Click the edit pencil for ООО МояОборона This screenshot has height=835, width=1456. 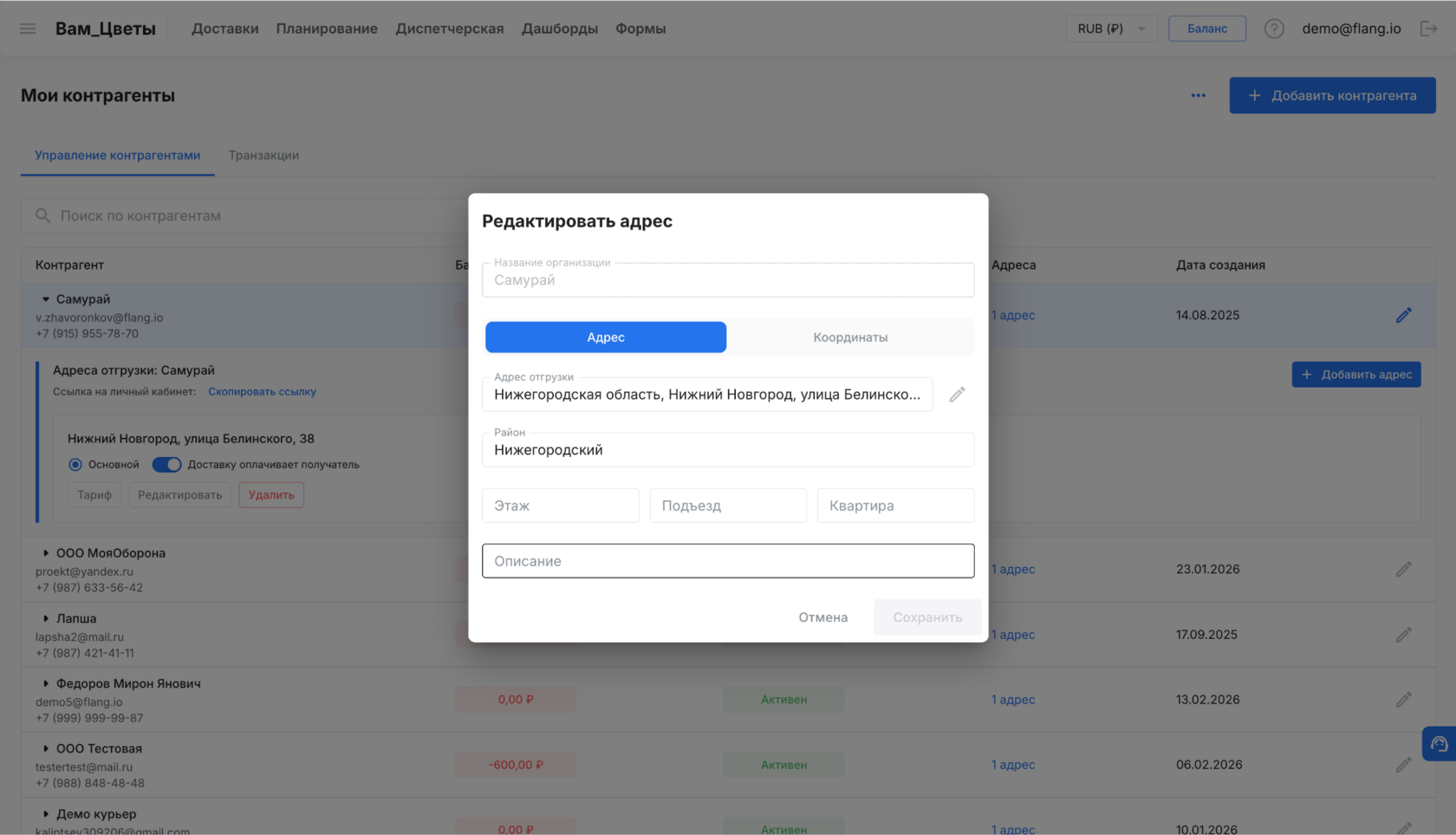(1404, 569)
